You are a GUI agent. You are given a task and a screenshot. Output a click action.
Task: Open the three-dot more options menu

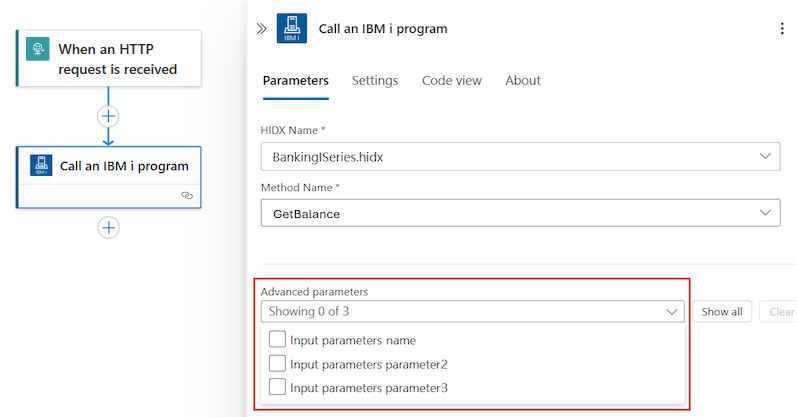pyautogui.click(x=782, y=29)
